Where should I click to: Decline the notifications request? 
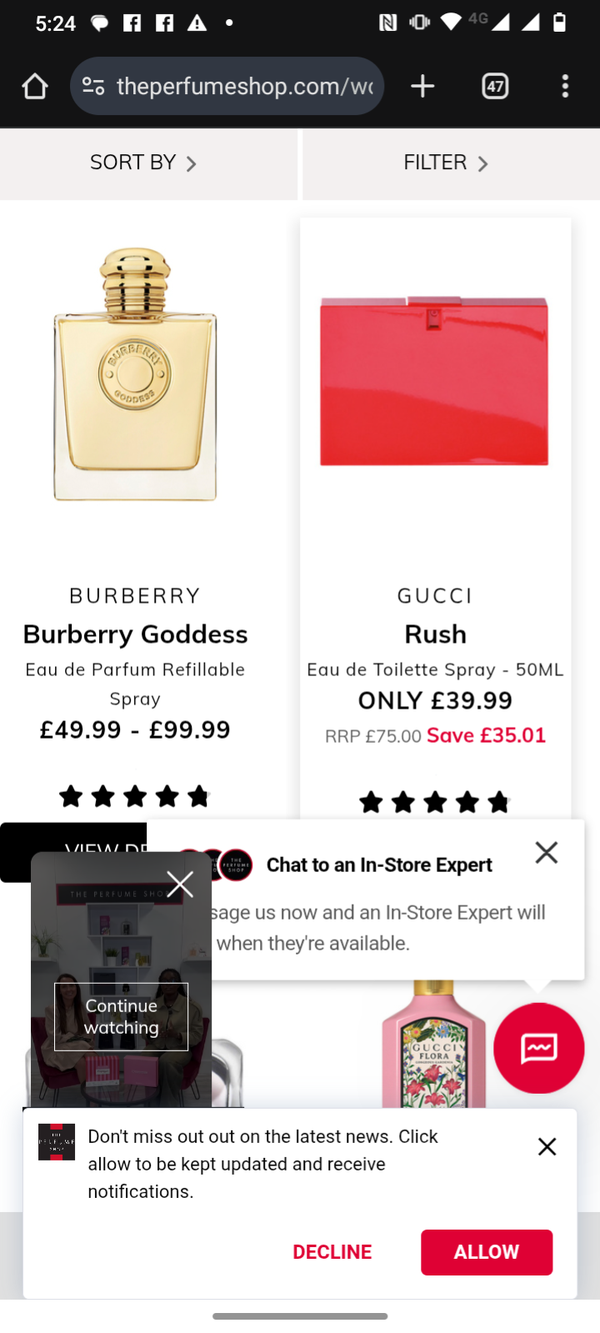click(x=332, y=1252)
